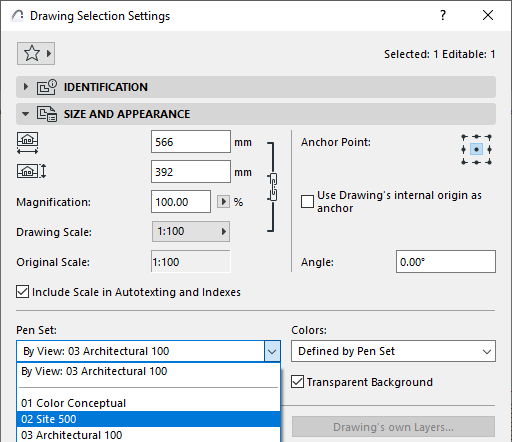Close the Drawing Selection Settings dialog
The image size is (512, 442).
coord(488,15)
